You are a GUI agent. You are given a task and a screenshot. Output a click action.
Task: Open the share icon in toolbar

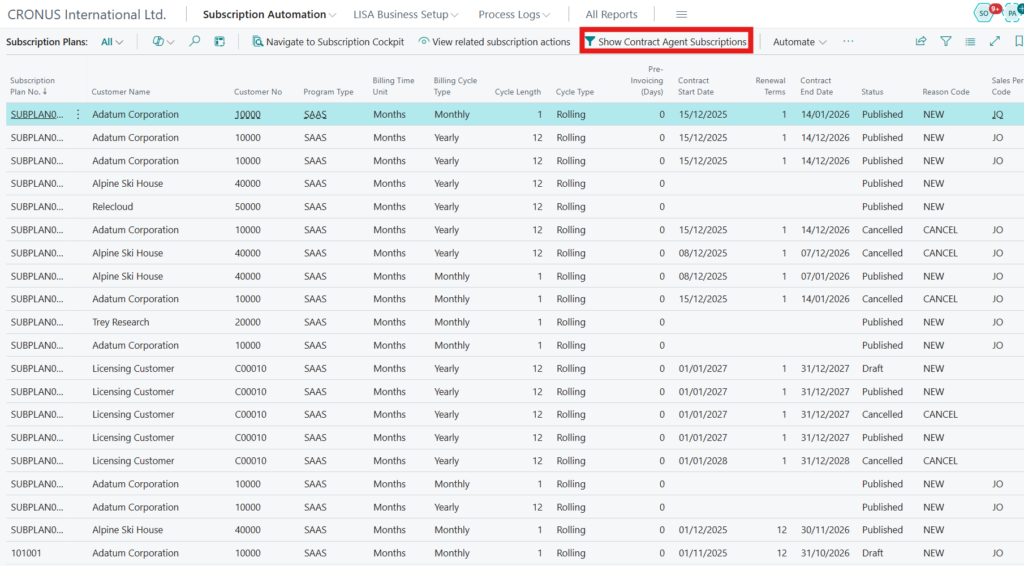pos(920,42)
